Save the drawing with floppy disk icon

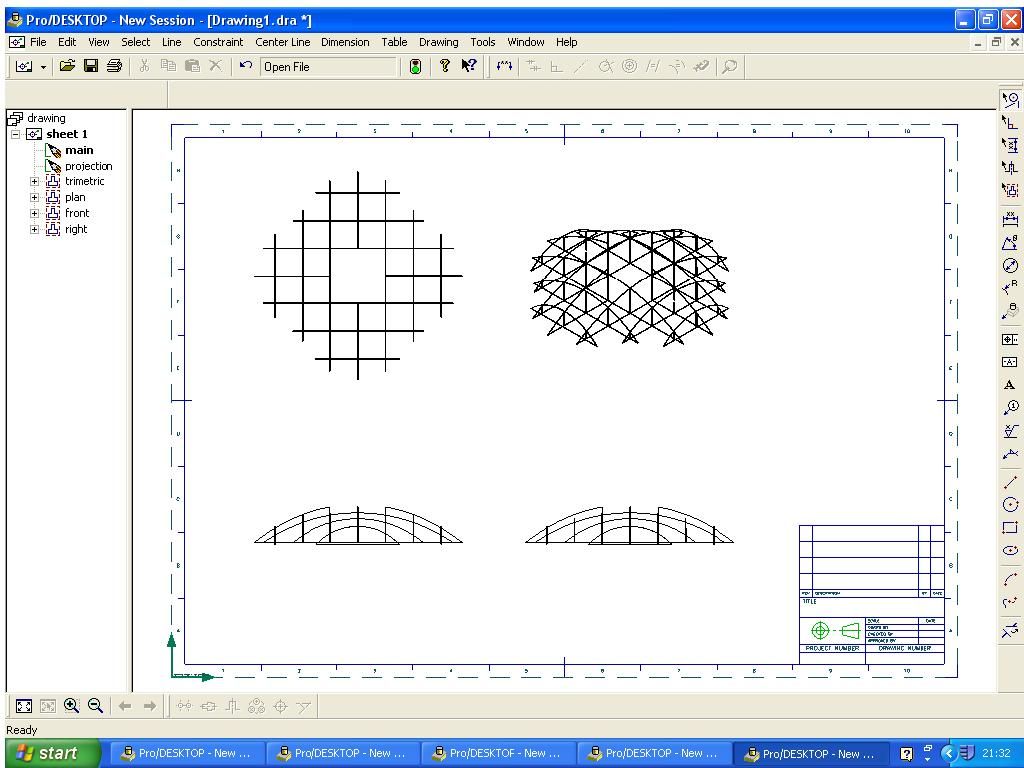91,66
